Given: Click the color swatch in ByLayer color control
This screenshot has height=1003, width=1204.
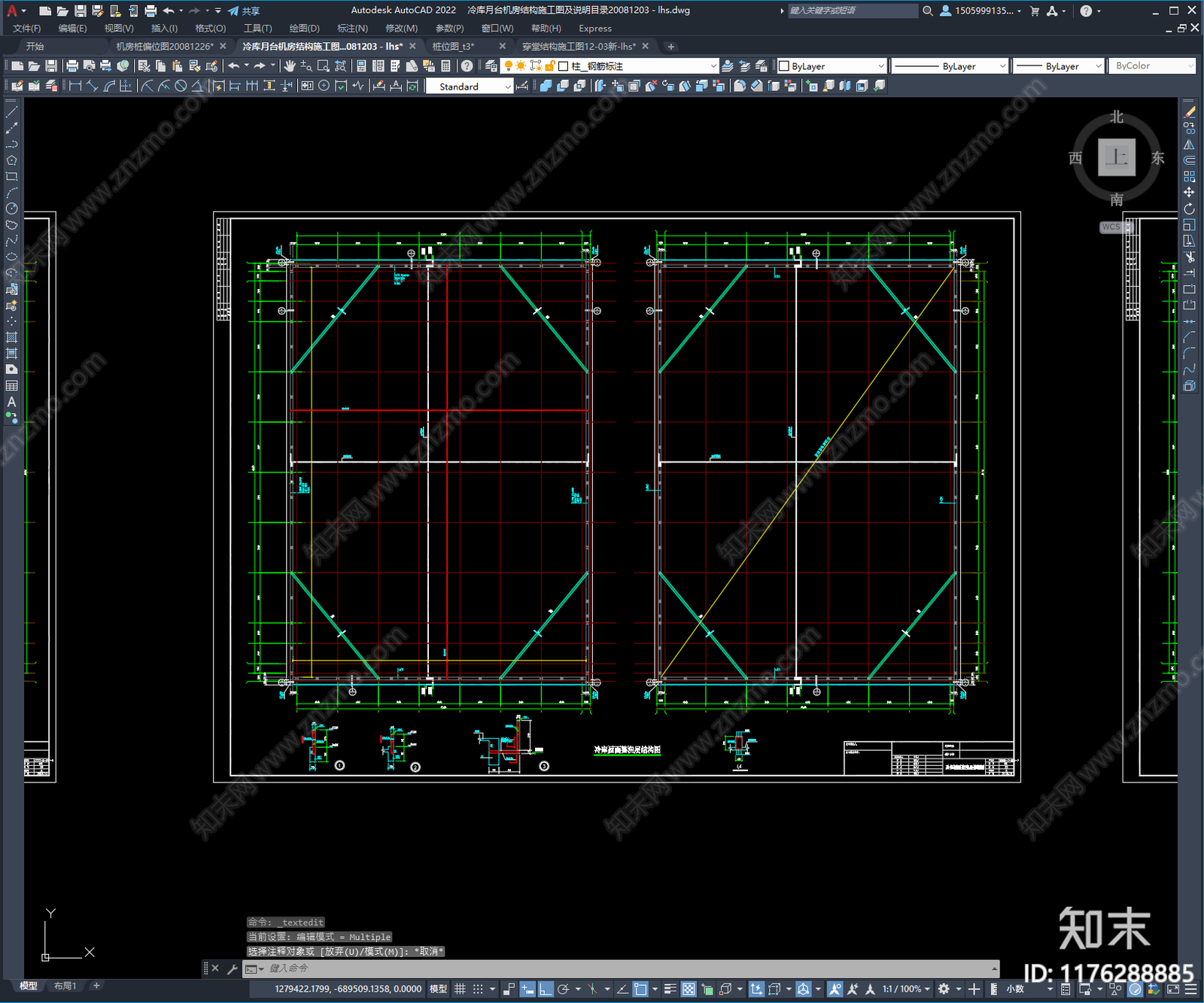Looking at the screenshot, I should click(784, 66).
